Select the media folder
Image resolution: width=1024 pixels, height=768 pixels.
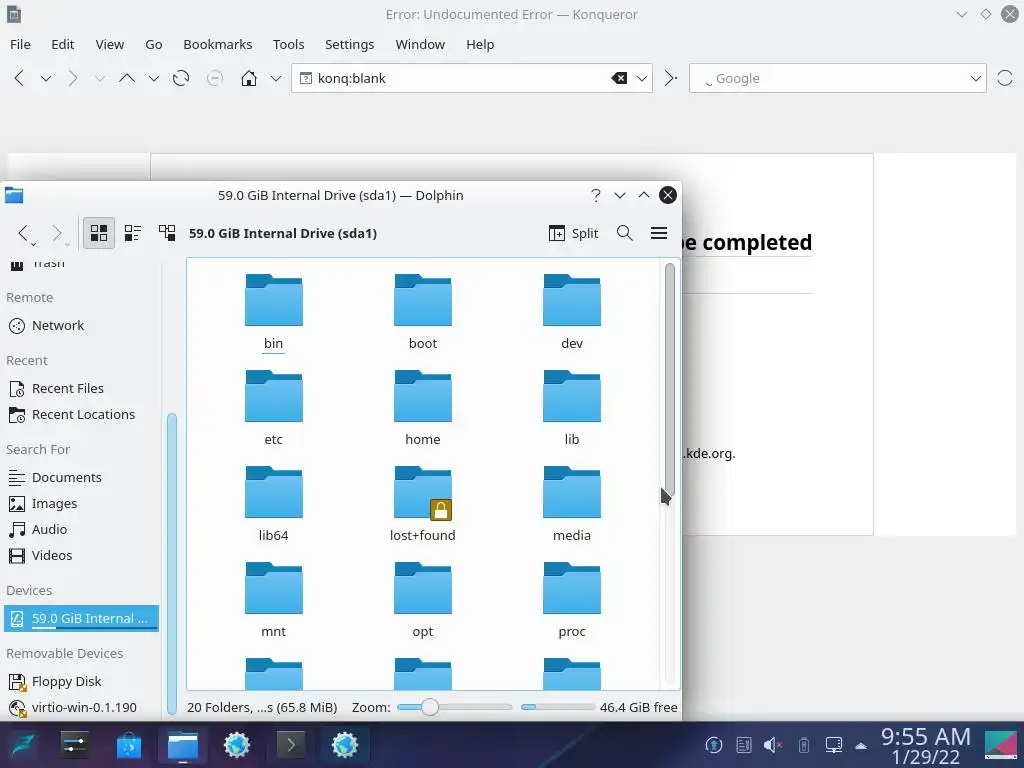click(x=571, y=504)
